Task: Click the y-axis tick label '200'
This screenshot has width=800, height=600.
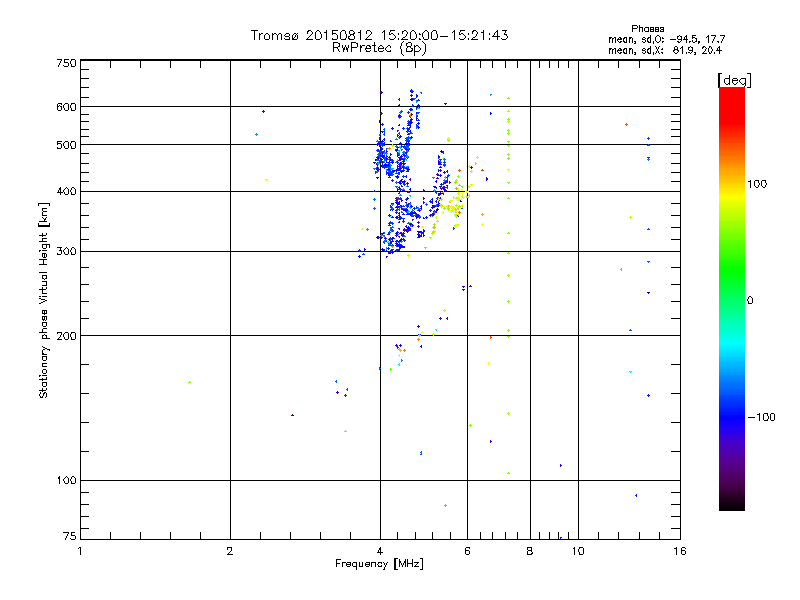Action: pyautogui.click(x=66, y=336)
